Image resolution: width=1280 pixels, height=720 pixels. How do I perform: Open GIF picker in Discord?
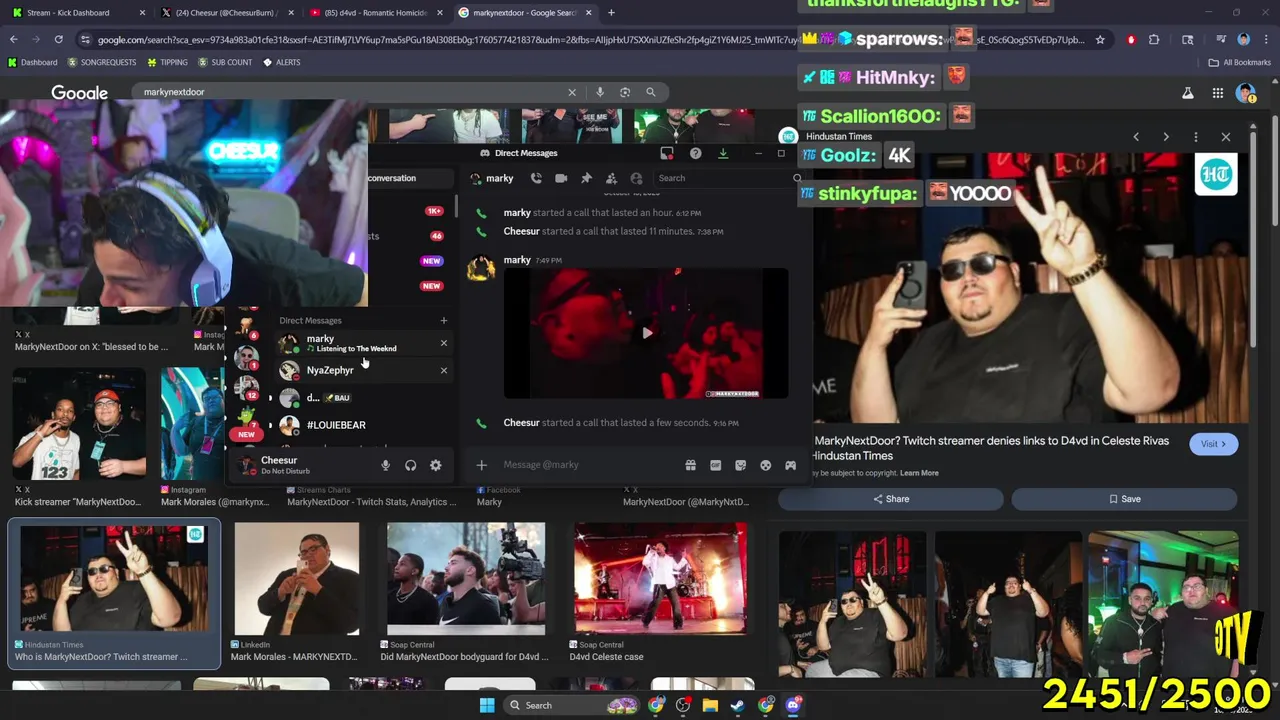pyautogui.click(x=715, y=465)
